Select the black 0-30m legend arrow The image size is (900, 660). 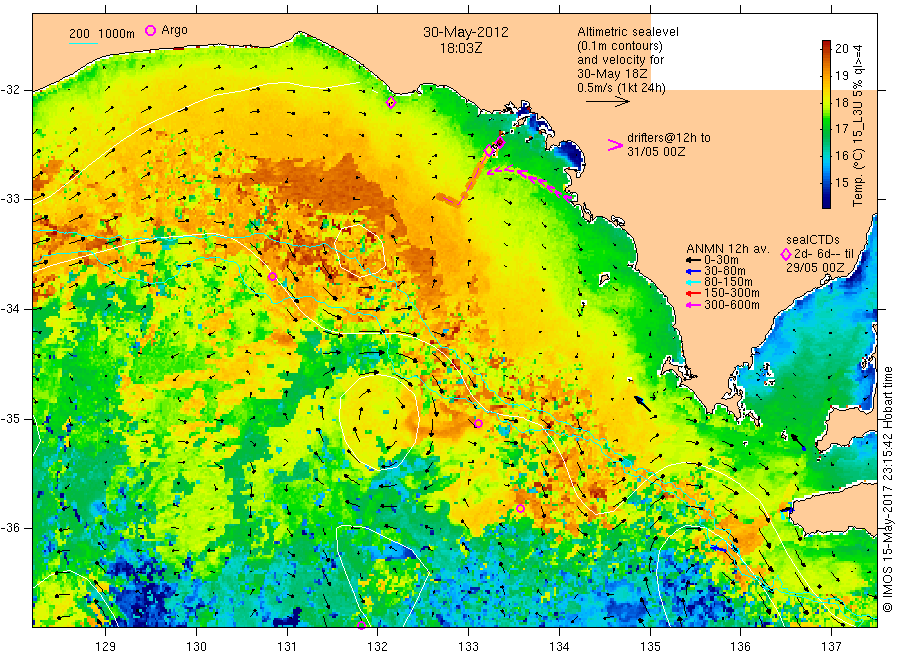(x=693, y=261)
